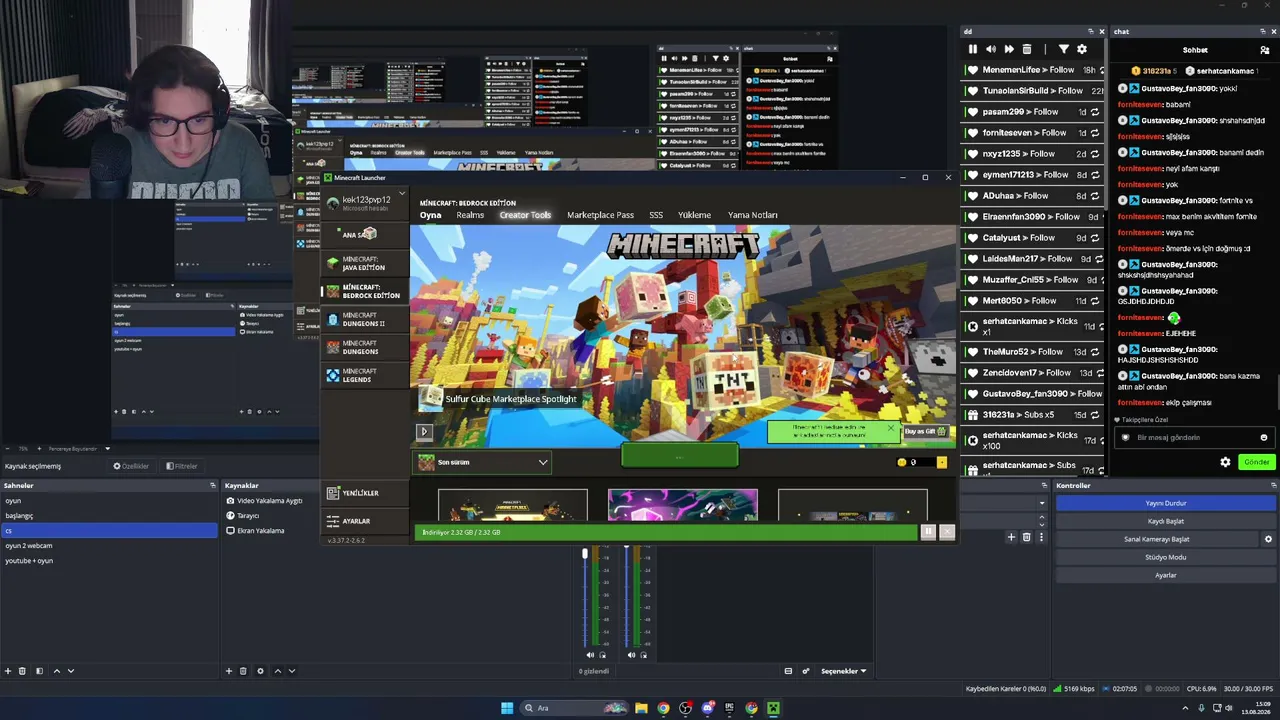The height and width of the screenshot is (720, 1280).
Task: Toggle monitoring on first mixer channel
Action: [x=602, y=655]
